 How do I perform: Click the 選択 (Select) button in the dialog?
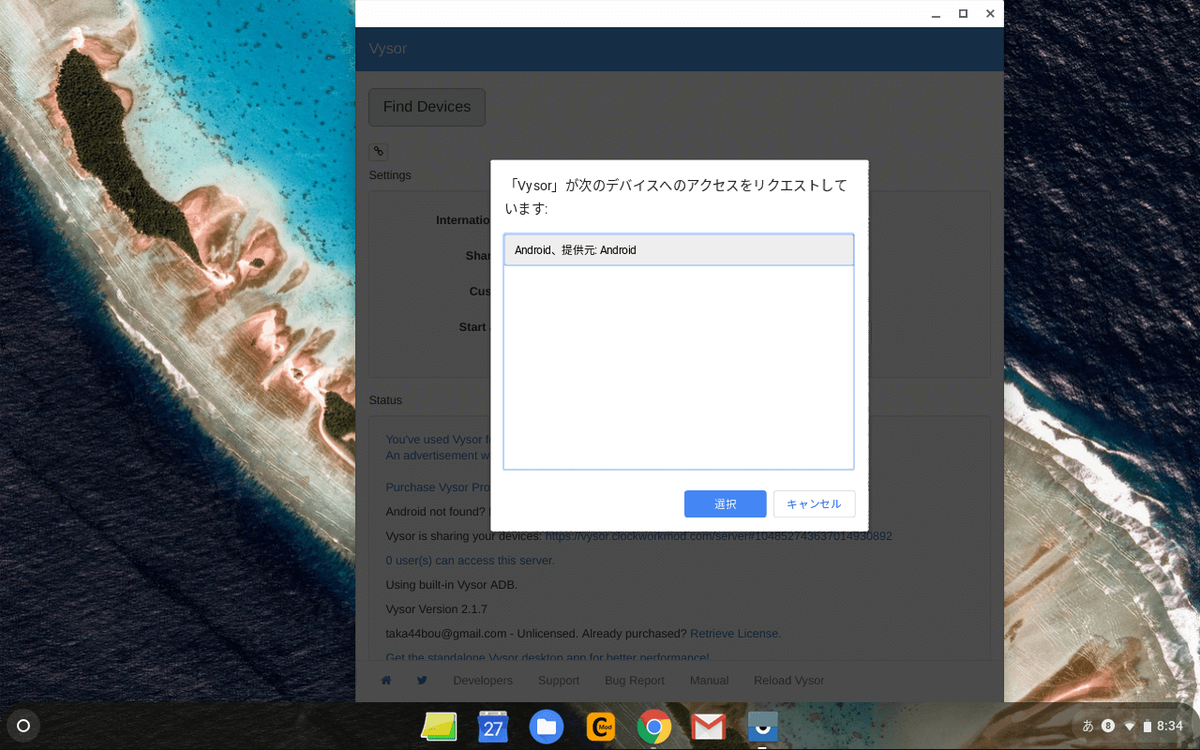click(725, 504)
